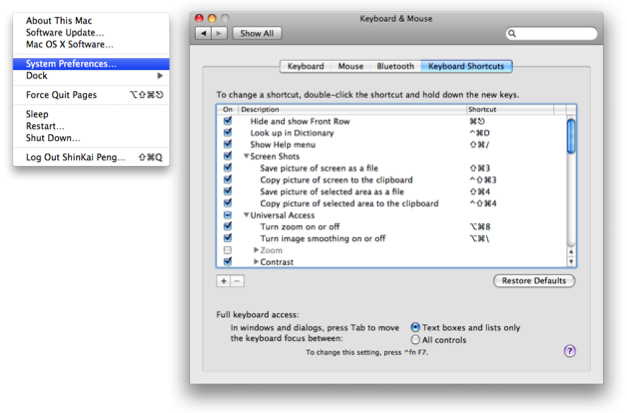Toggle the Universal Access mixed-state checkbox
This screenshot has height=413, width=627.
coord(228,215)
